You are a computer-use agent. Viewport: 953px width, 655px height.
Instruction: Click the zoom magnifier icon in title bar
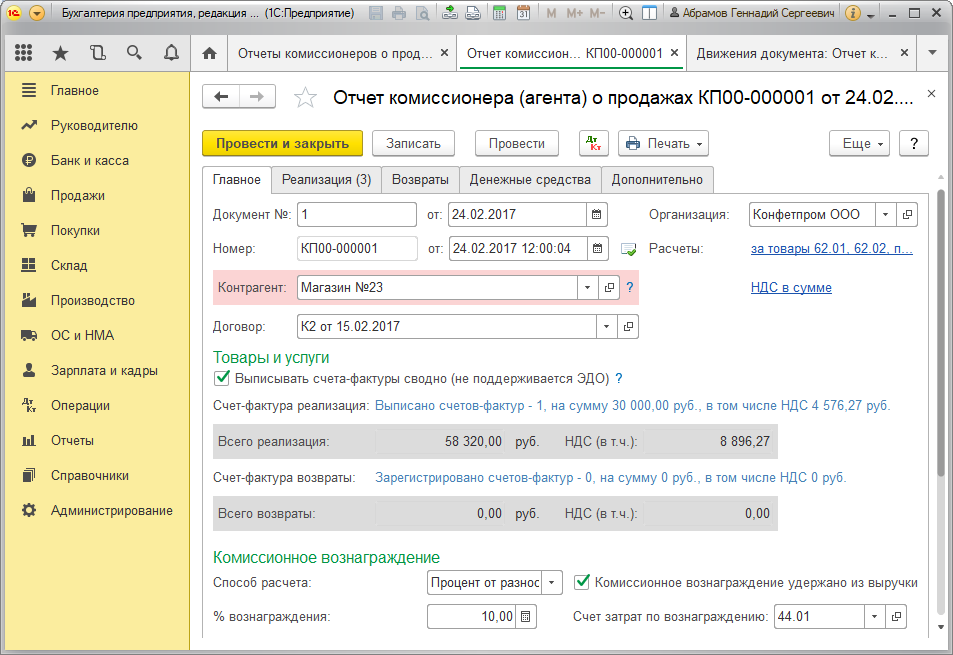coord(625,13)
